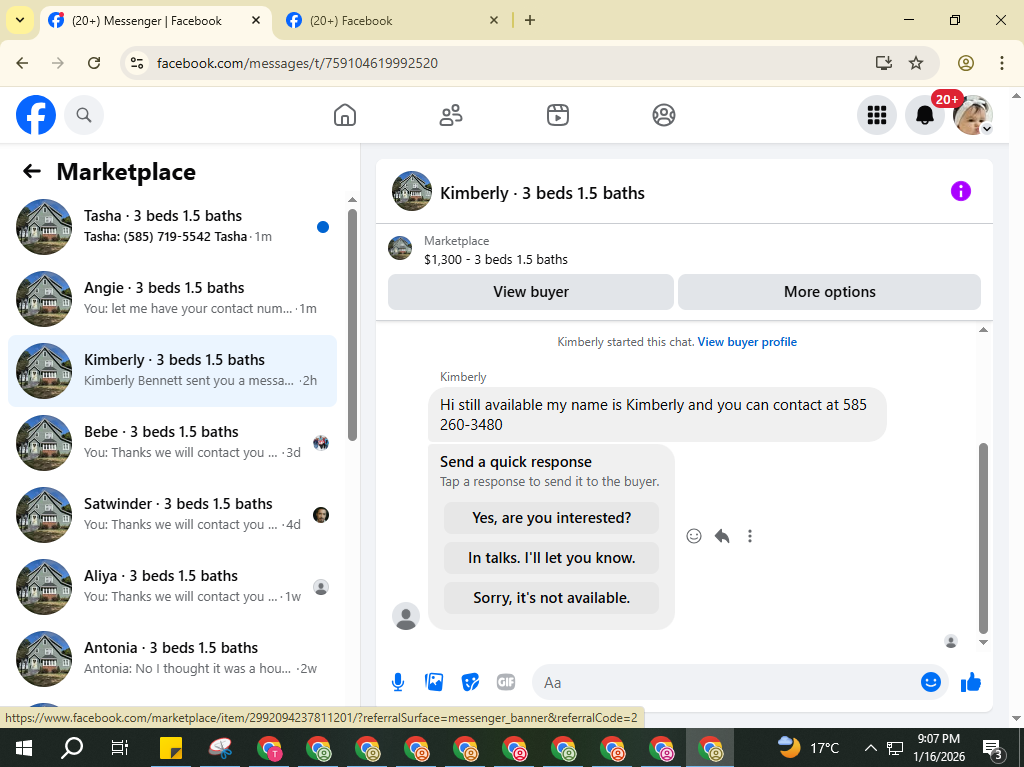Click the conversation pane scrollbar thumb
The image size is (1024, 767).
tap(983, 538)
